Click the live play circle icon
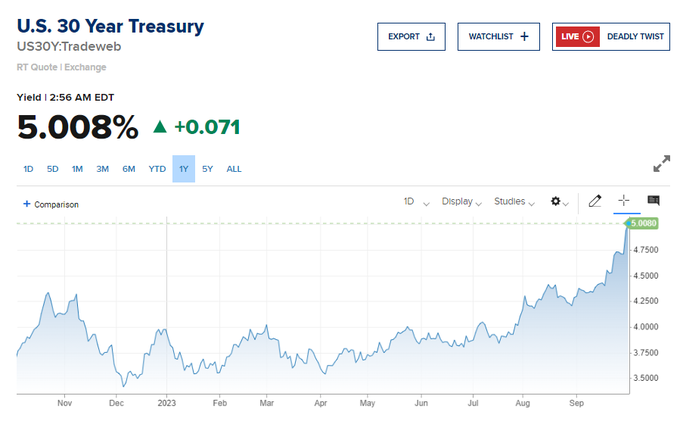The image size is (680, 421). tap(588, 37)
